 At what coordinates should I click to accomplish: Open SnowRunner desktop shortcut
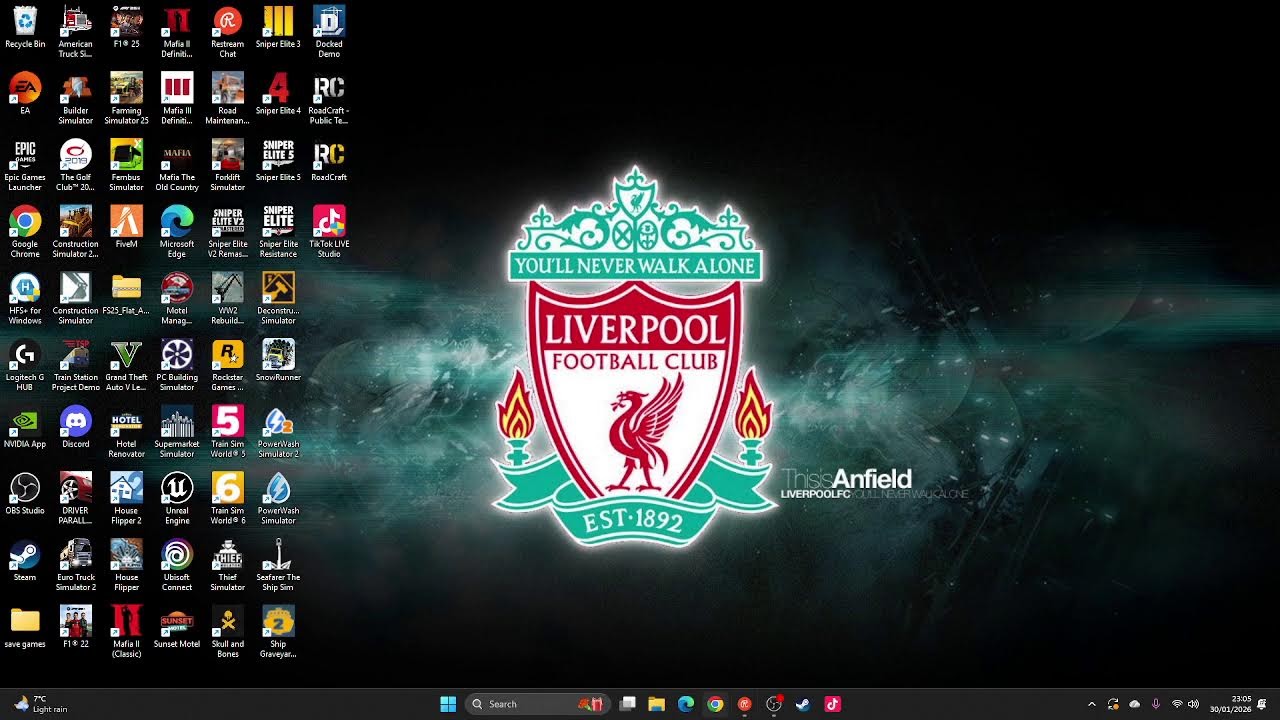(278, 361)
